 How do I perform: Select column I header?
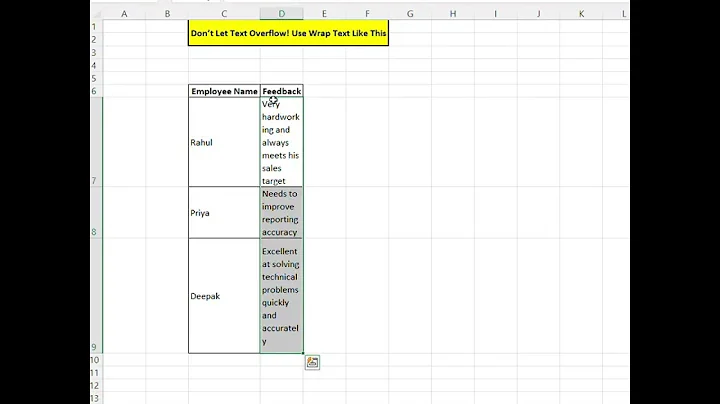pyautogui.click(x=495, y=14)
